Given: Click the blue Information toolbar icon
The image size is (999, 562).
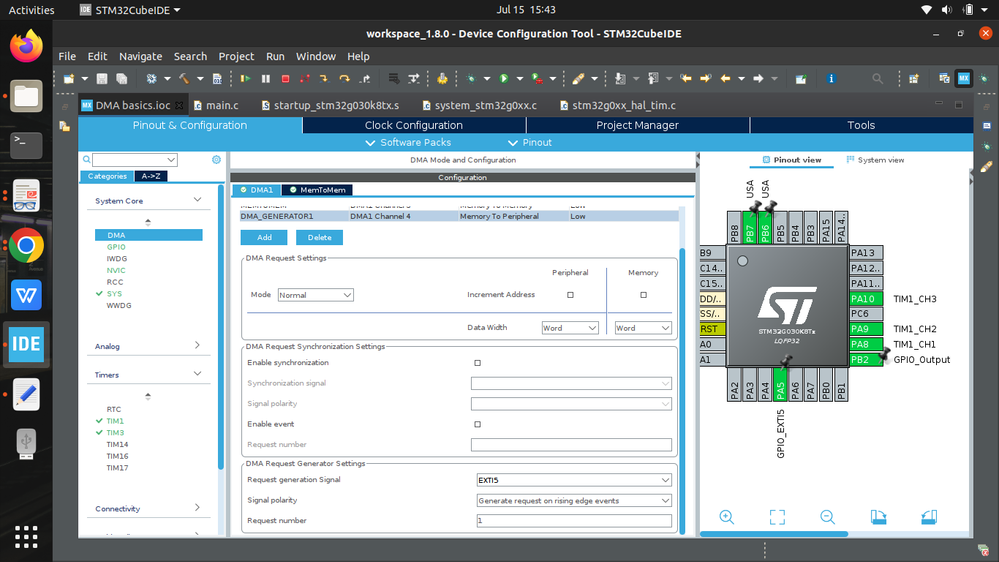Looking at the screenshot, I should pyautogui.click(x=831, y=78).
